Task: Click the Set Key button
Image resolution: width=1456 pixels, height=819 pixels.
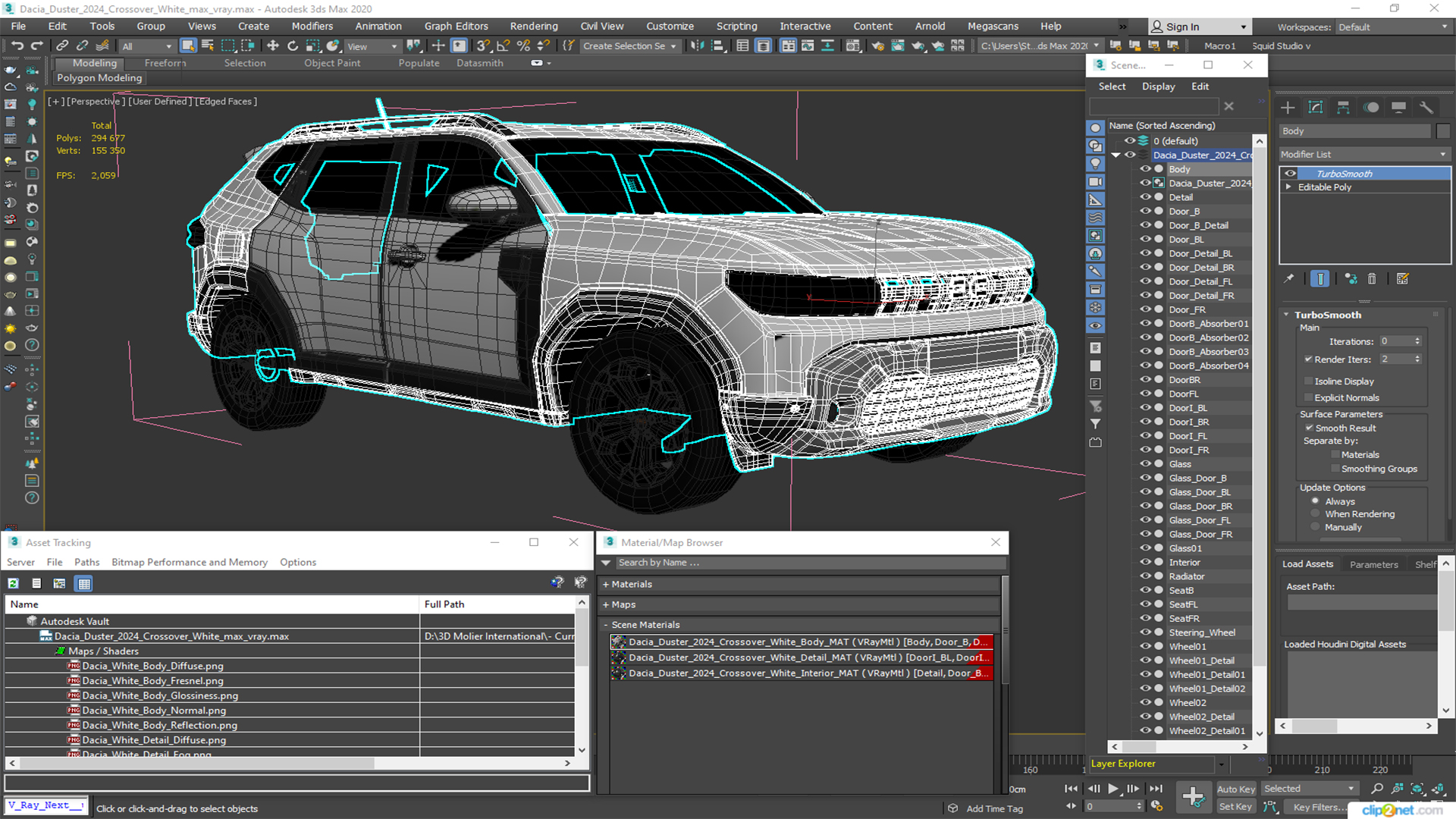Action: click(x=1236, y=807)
